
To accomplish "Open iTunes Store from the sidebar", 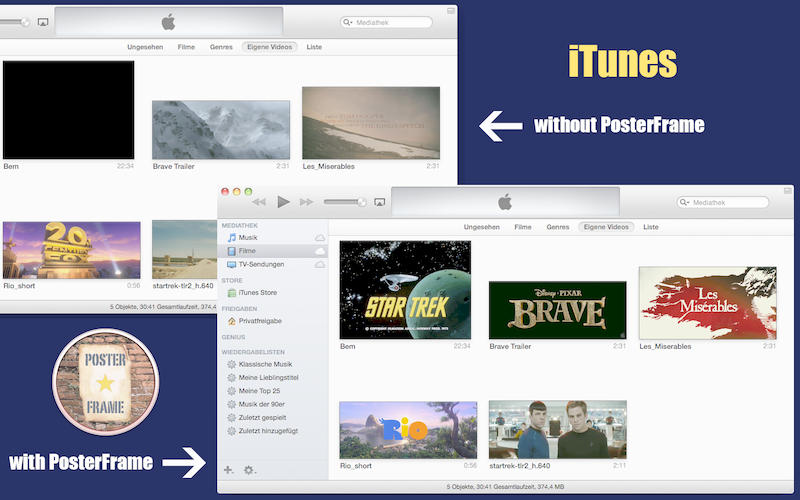I will (x=258, y=293).
